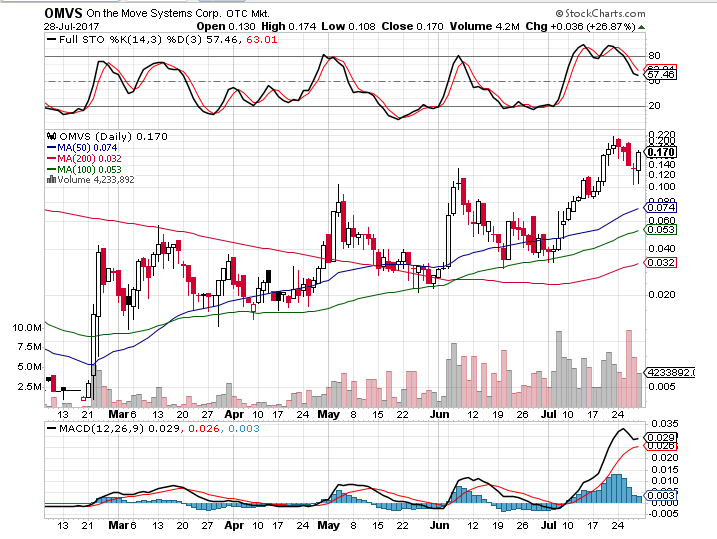The width and height of the screenshot is (717, 539).
Task: Click the 2.5M volume axis label
Action: tap(30, 387)
